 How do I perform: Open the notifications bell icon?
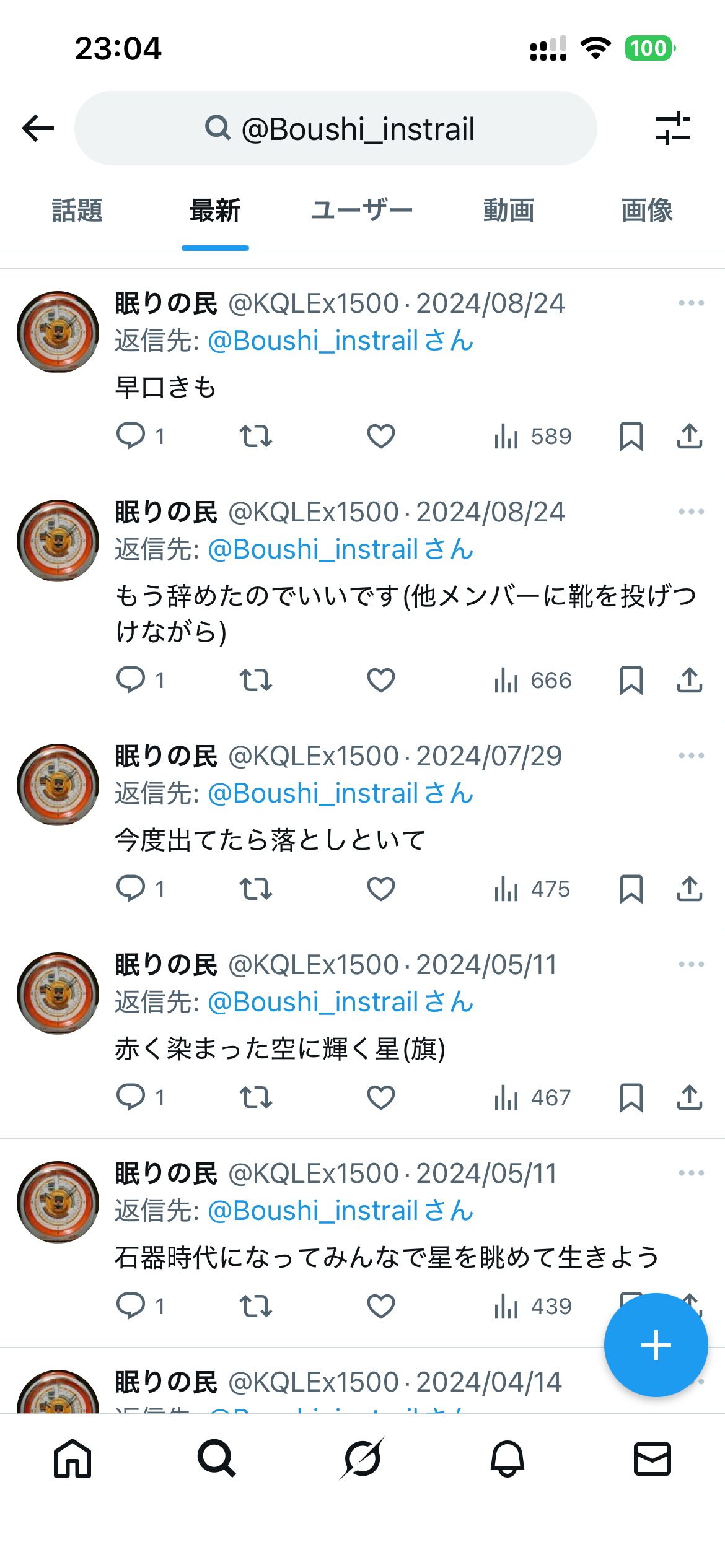(x=507, y=1458)
